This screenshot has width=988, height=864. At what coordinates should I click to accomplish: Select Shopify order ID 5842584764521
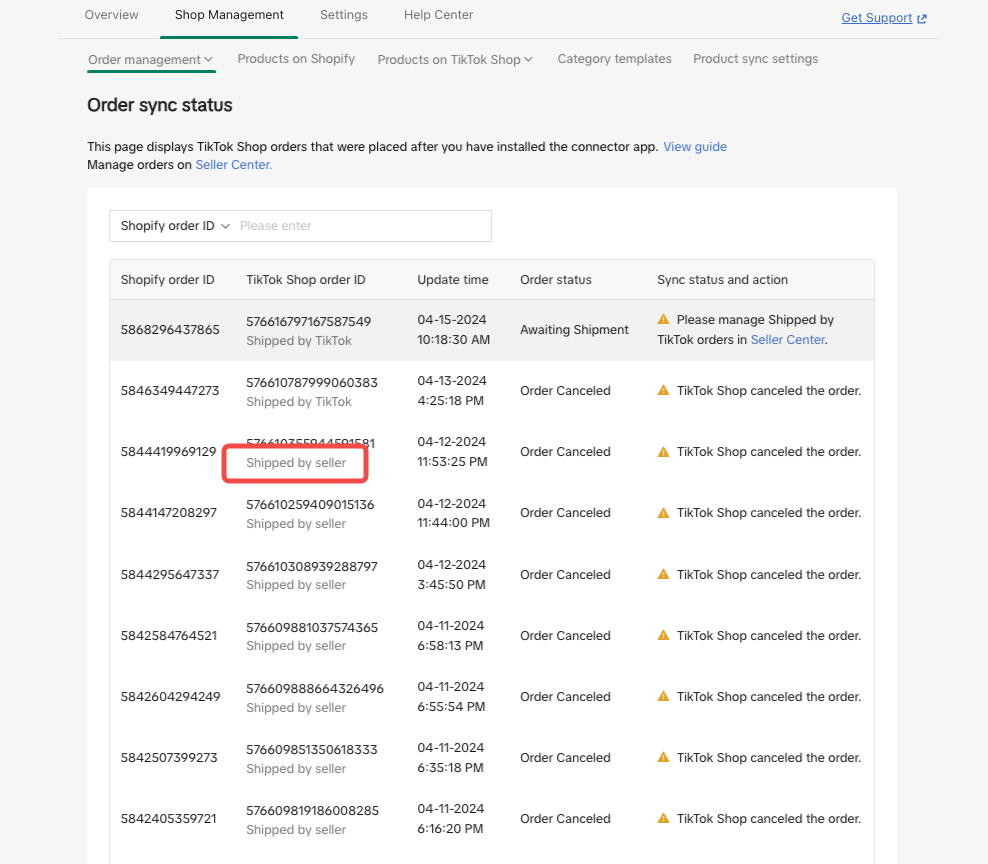(x=168, y=636)
